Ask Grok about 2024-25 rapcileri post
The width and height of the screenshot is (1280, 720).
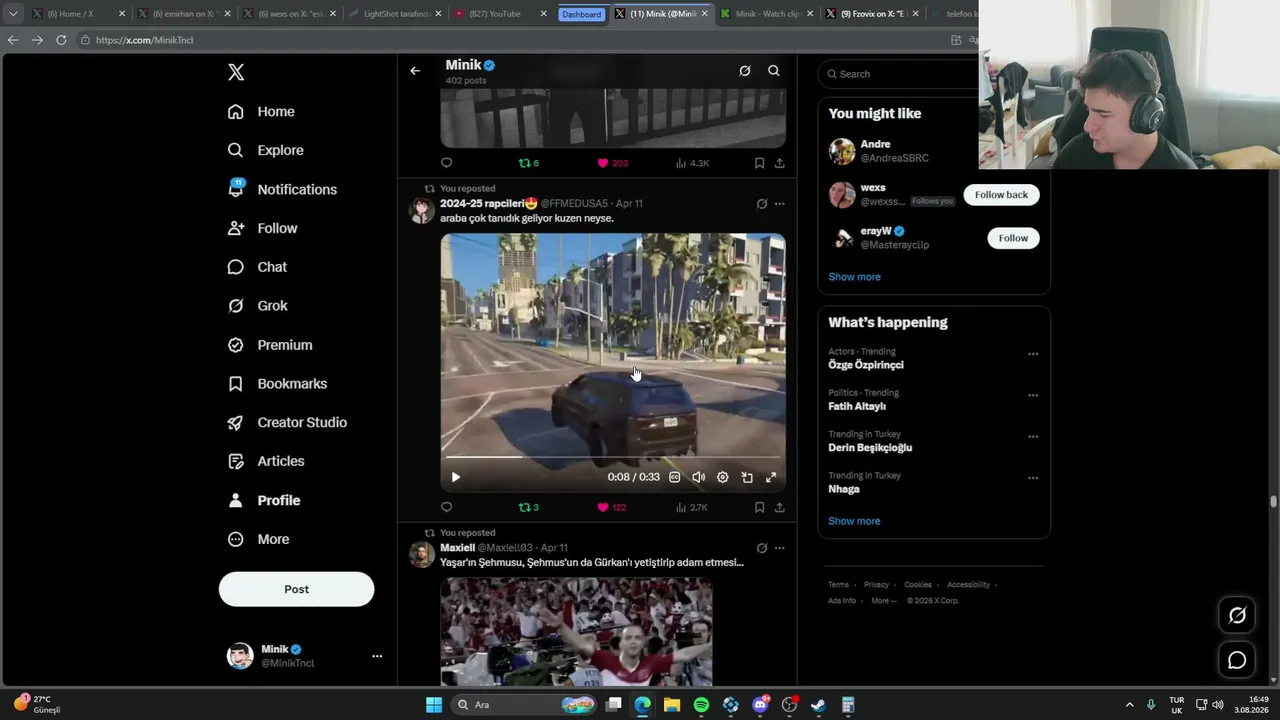762,204
